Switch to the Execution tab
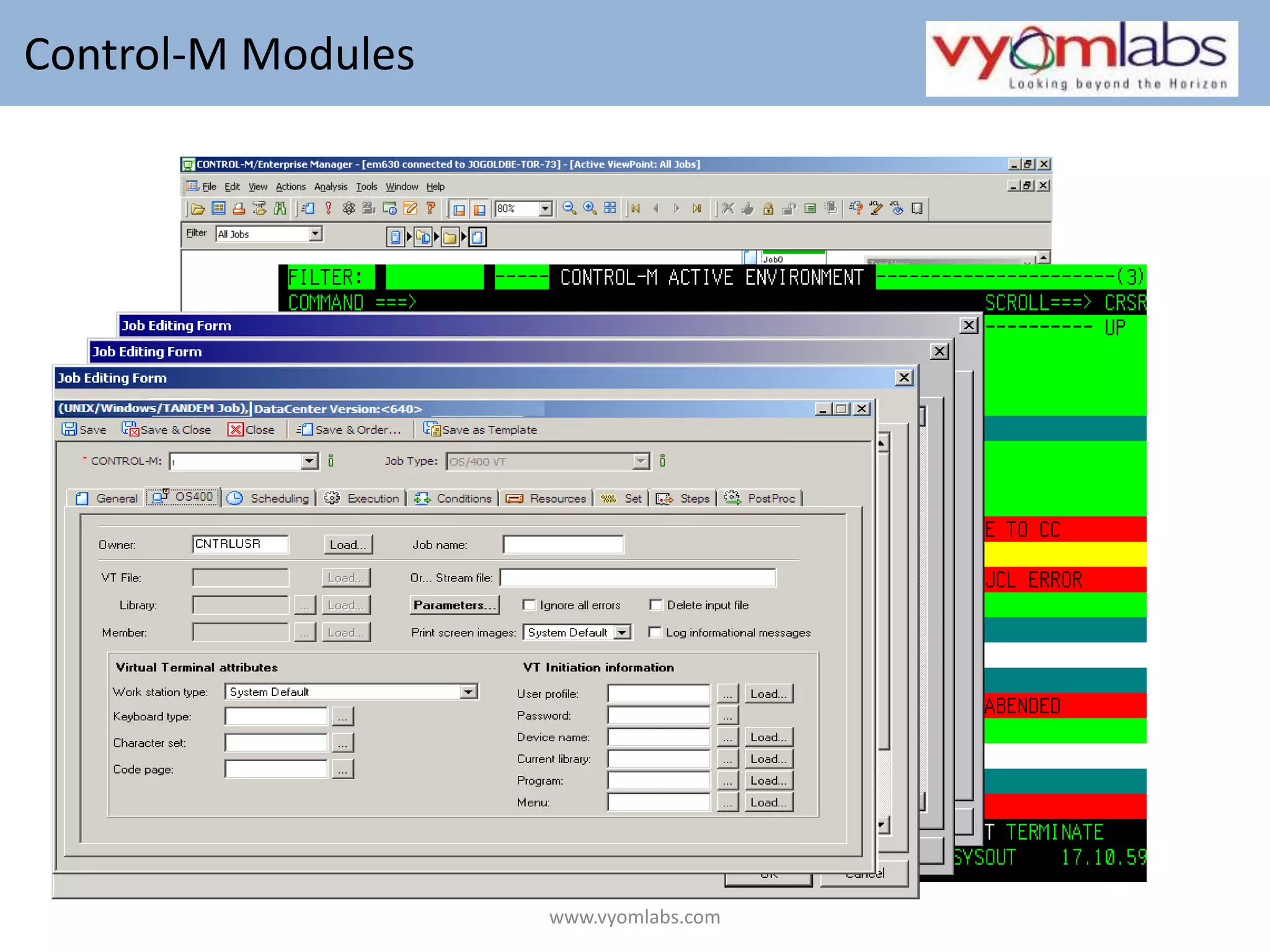 tap(362, 498)
